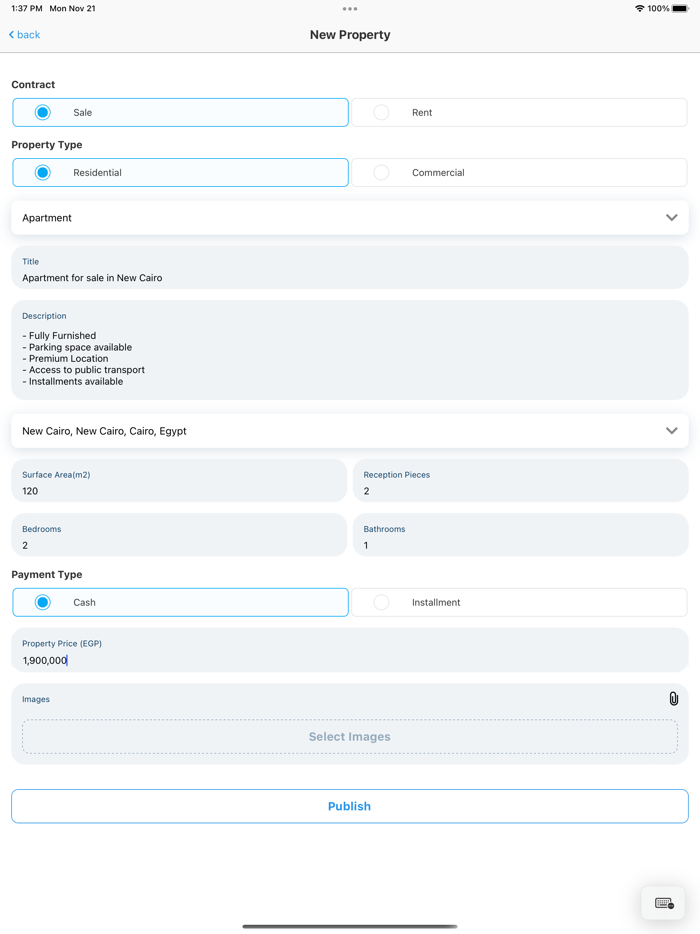
Task: Choose Commercial property type
Action: point(518,172)
